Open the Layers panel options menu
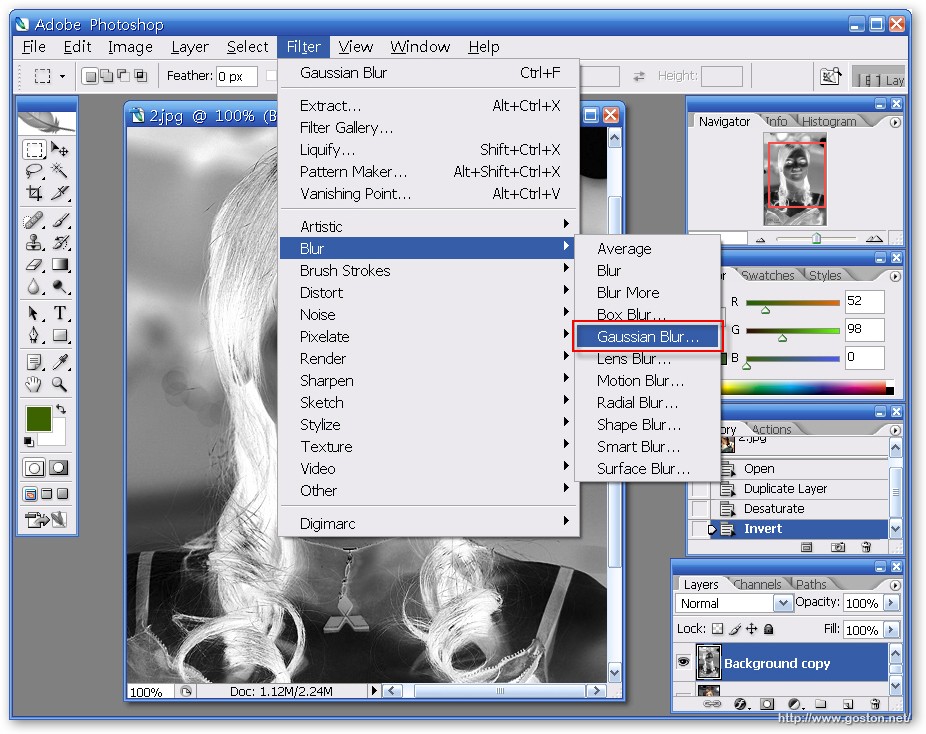The image size is (926, 734). 895,585
